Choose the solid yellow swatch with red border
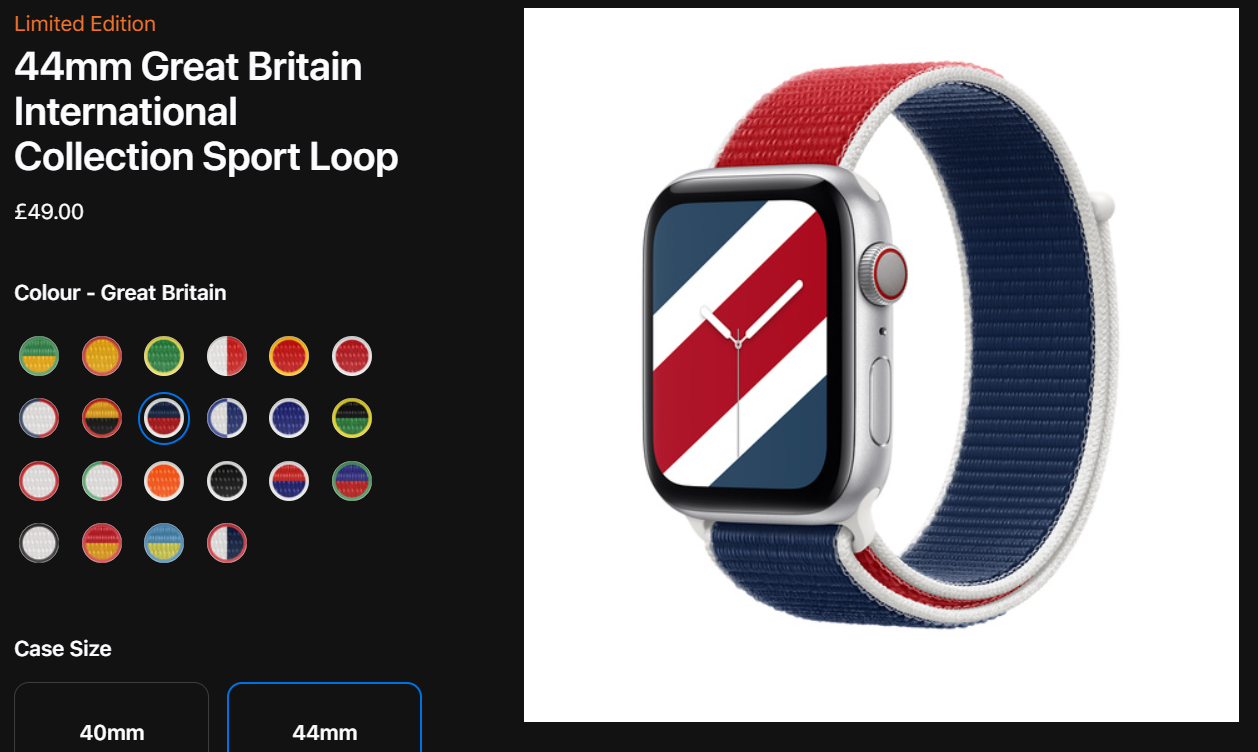The image size is (1258, 752). 102,356
